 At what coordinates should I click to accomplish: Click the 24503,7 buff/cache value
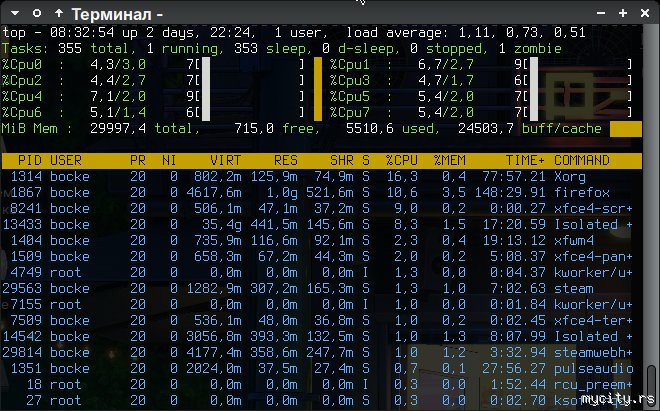pyautogui.click(x=486, y=129)
